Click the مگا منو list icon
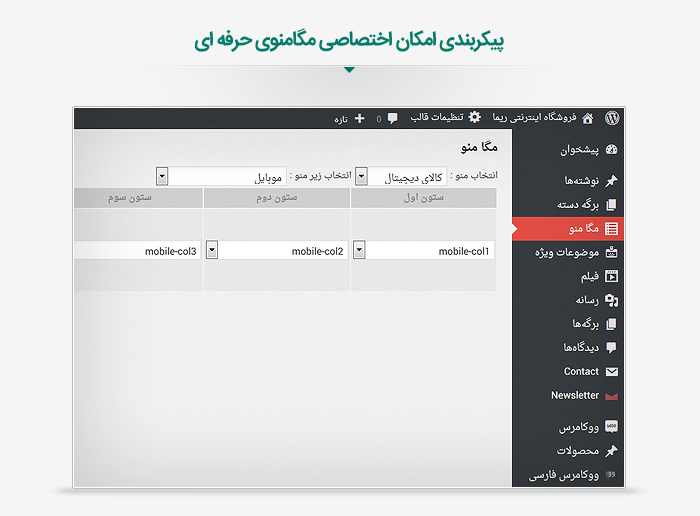Image resolution: width=700 pixels, height=516 pixels. tap(611, 229)
